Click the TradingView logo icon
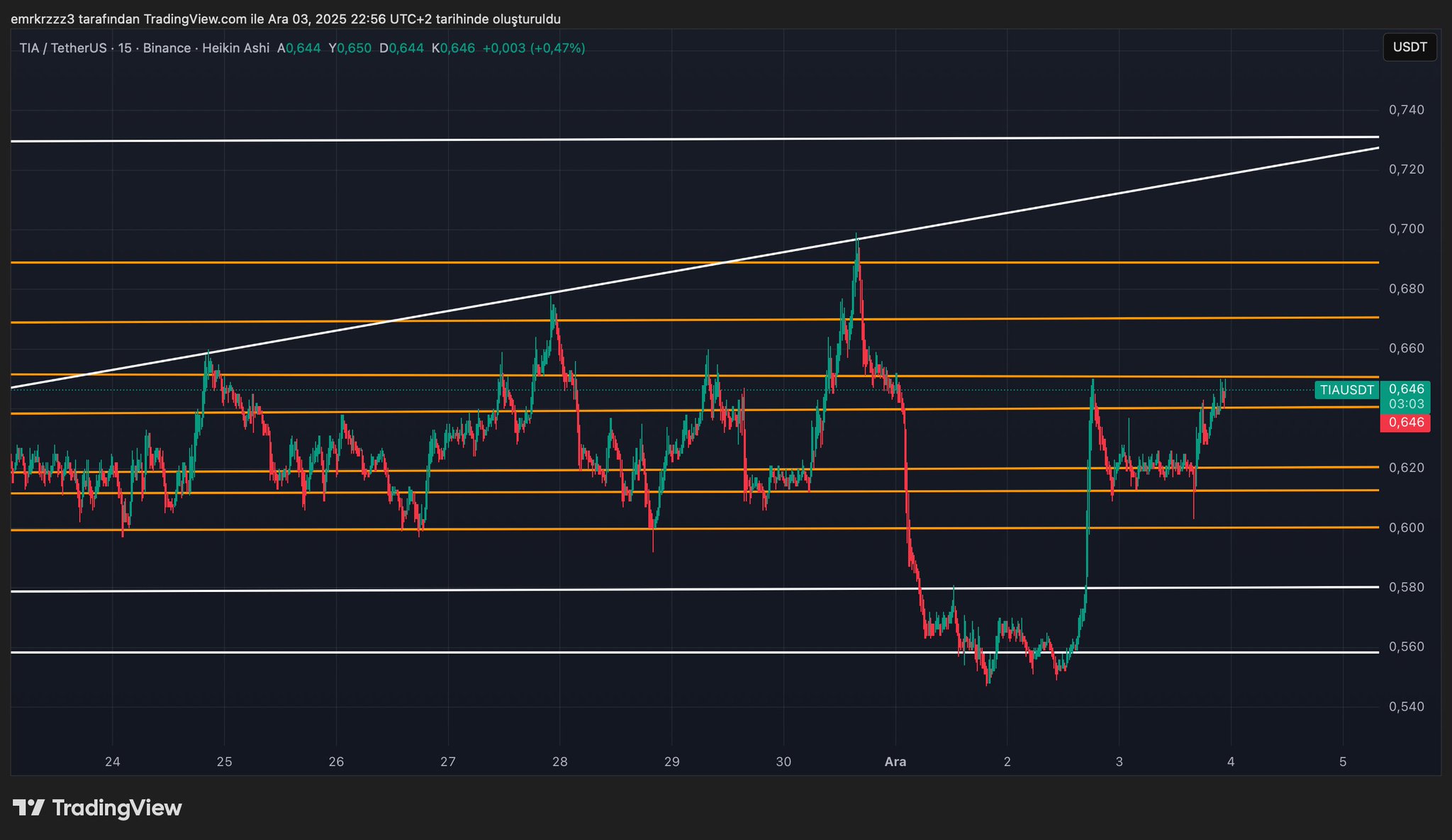The width and height of the screenshot is (1452, 840). [28, 807]
